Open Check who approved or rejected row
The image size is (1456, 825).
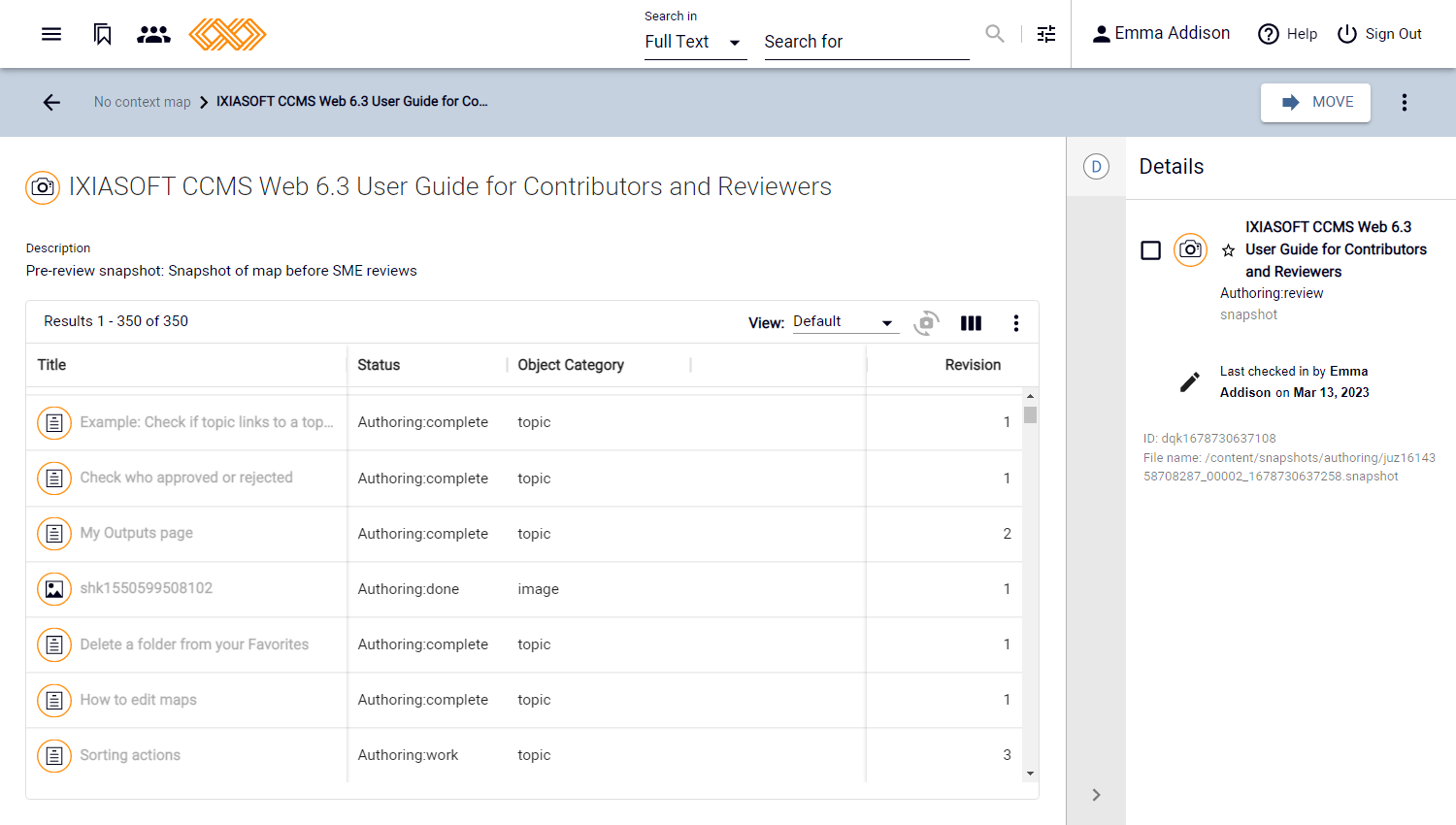tap(186, 478)
